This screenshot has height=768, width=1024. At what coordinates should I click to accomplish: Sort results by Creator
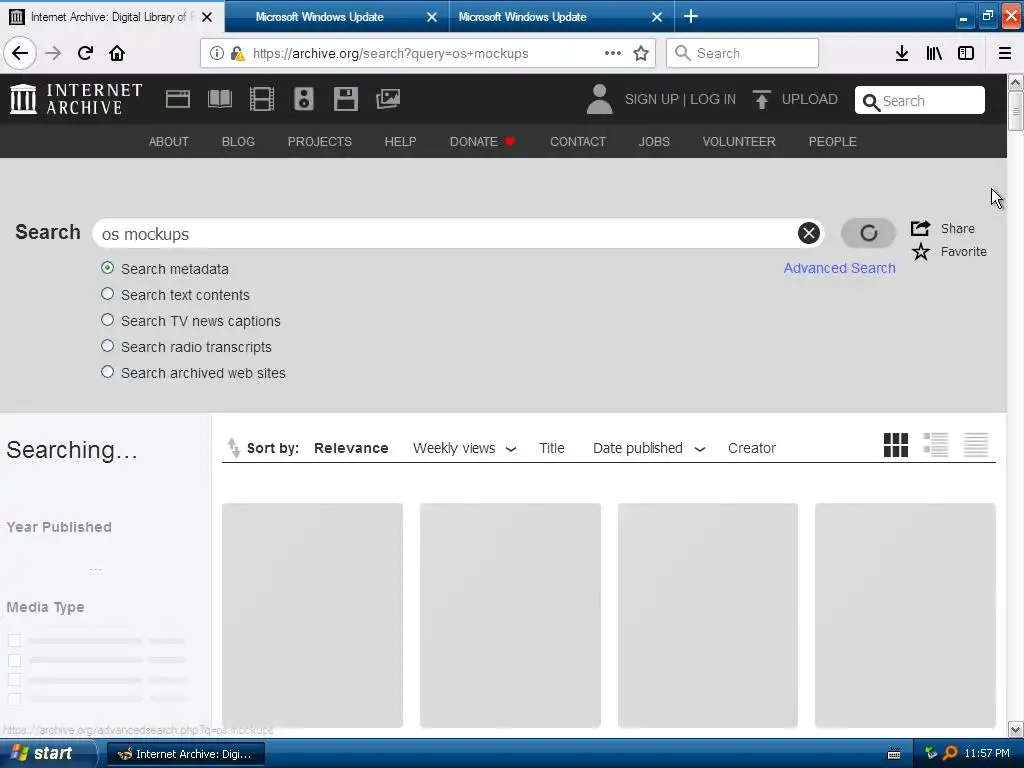[752, 448]
